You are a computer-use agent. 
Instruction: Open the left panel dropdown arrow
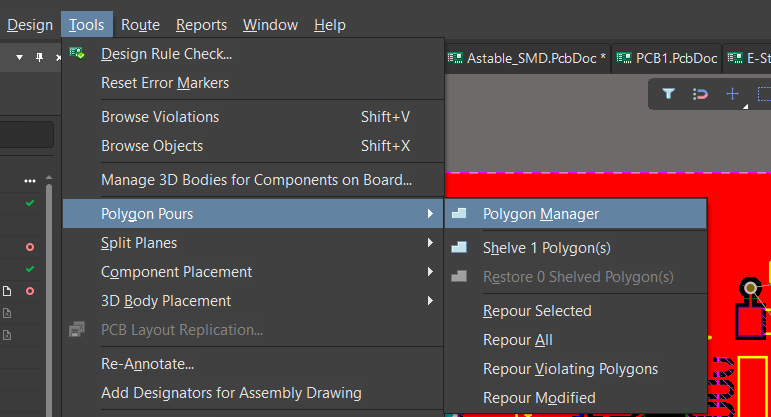pos(19,58)
